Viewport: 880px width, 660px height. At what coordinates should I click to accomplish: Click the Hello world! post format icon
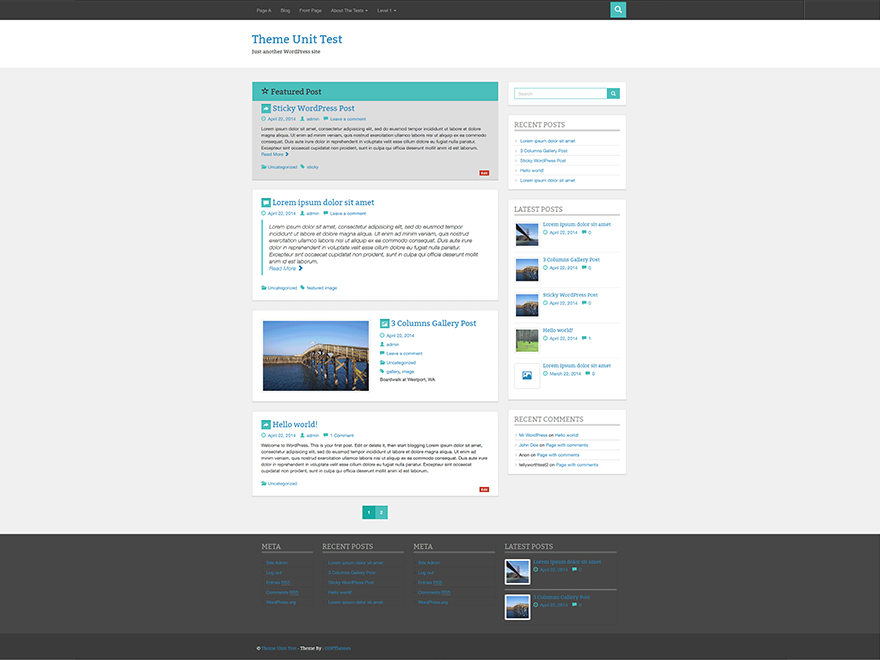point(266,424)
